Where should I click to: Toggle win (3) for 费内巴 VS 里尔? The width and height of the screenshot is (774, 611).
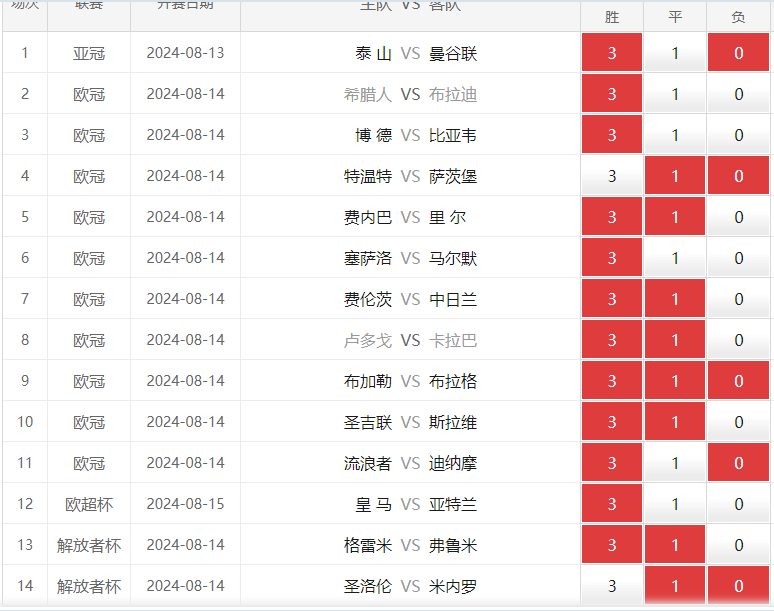point(612,216)
